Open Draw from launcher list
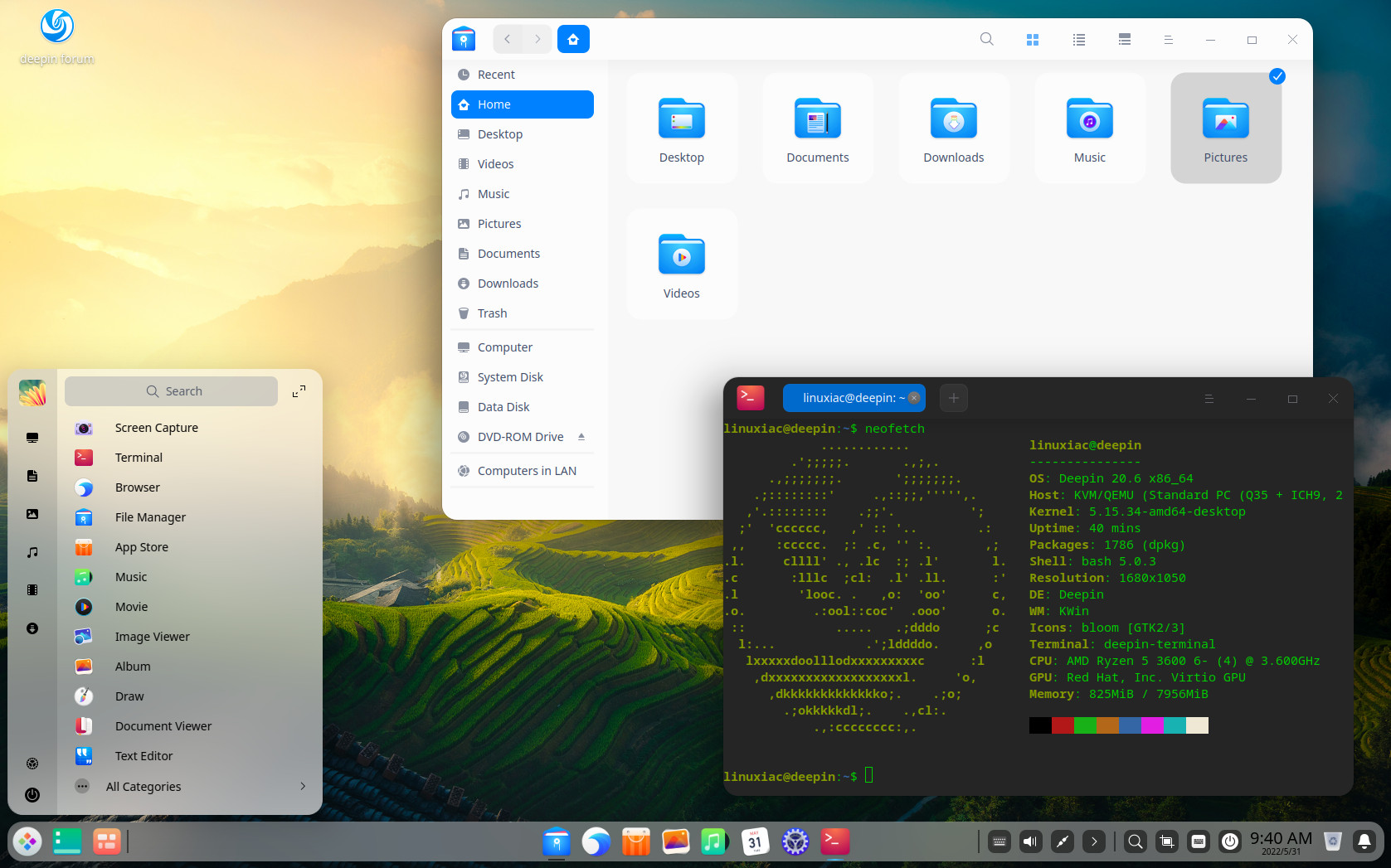1391x868 pixels. 190,696
